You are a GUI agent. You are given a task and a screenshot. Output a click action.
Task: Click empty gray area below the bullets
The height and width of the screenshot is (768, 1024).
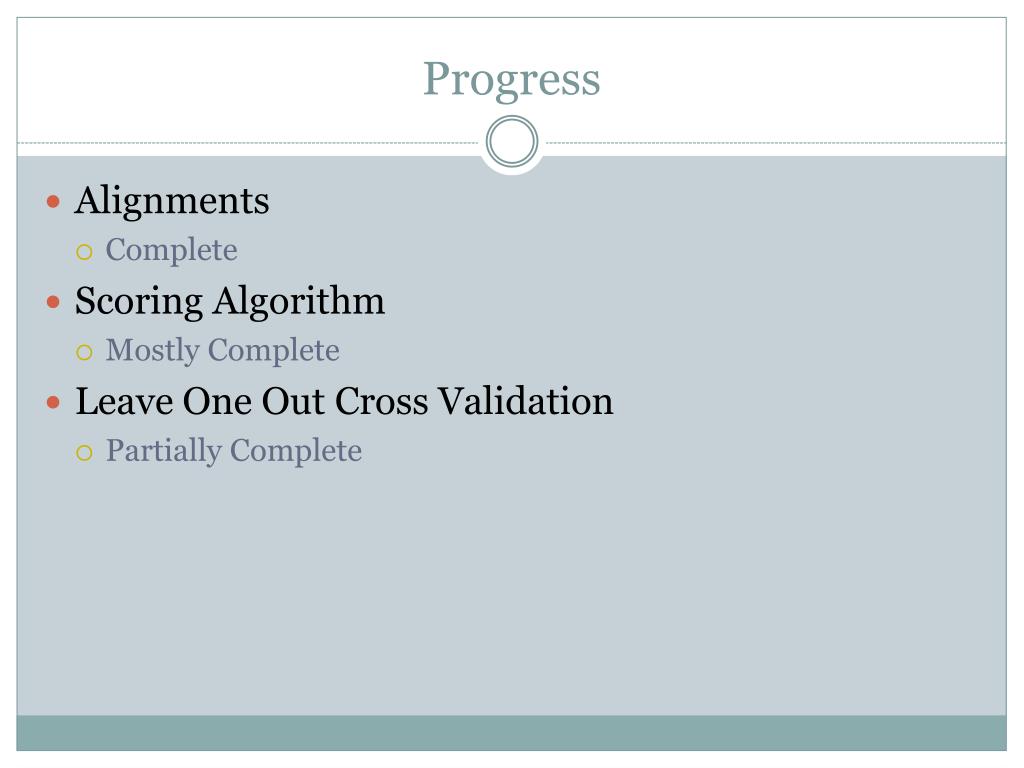[511, 588]
